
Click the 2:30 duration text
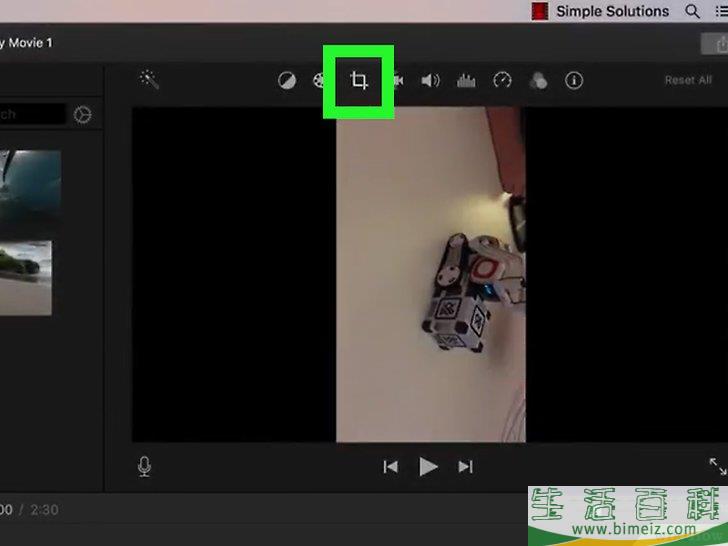(x=44, y=510)
